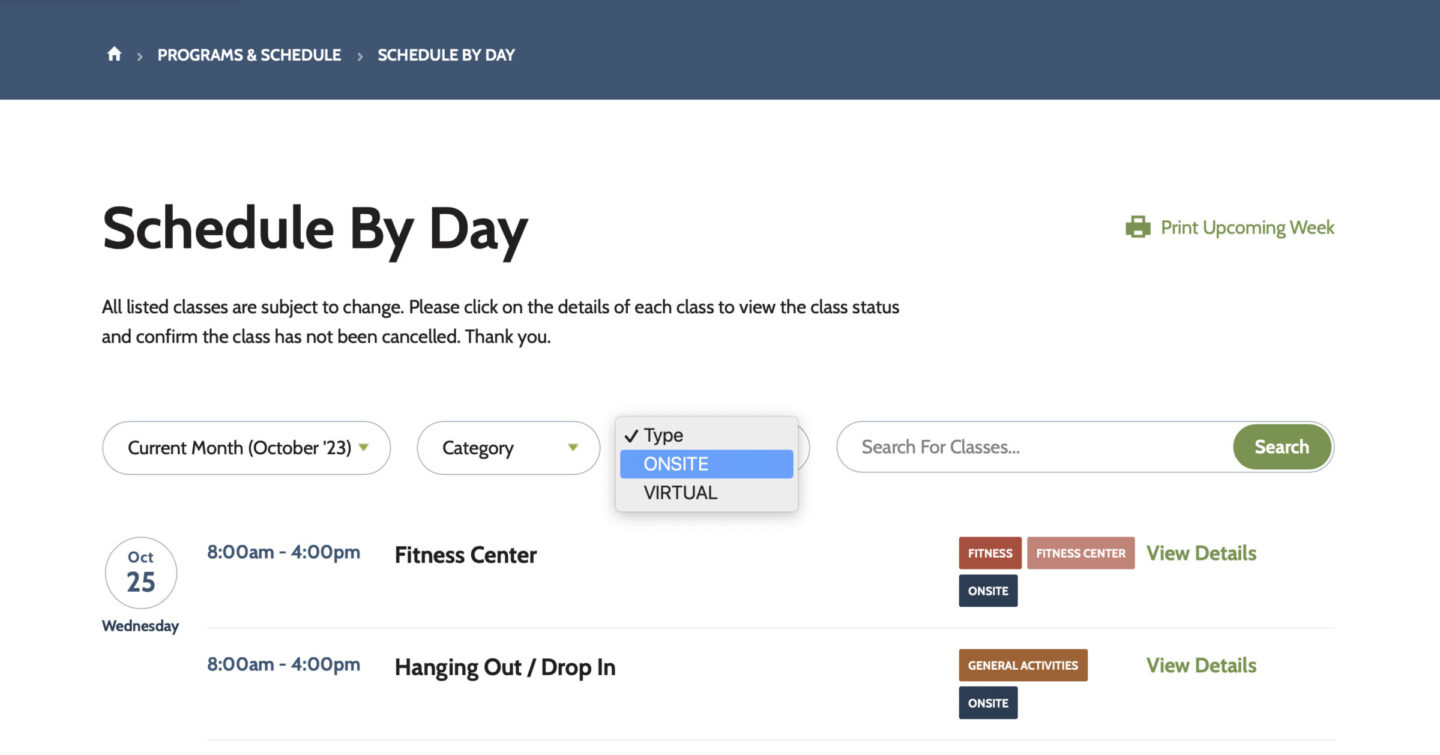View Details for Fitness Center
This screenshot has height=755, width=1440.
tap(1201, 553)
